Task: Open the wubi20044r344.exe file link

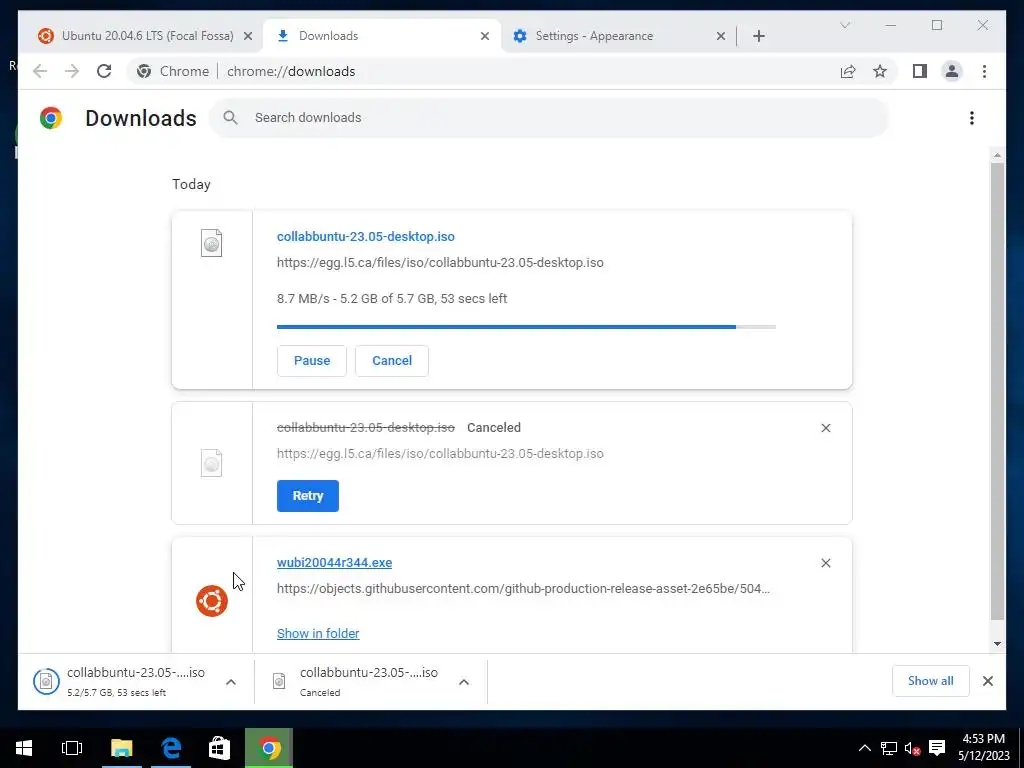Action: pyautogui.click(x=334, y=562)
